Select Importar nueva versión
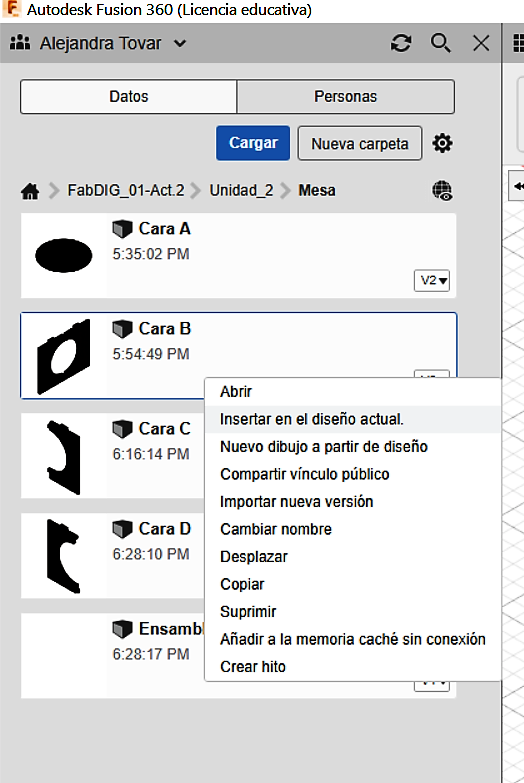 (x=353, y=502)
